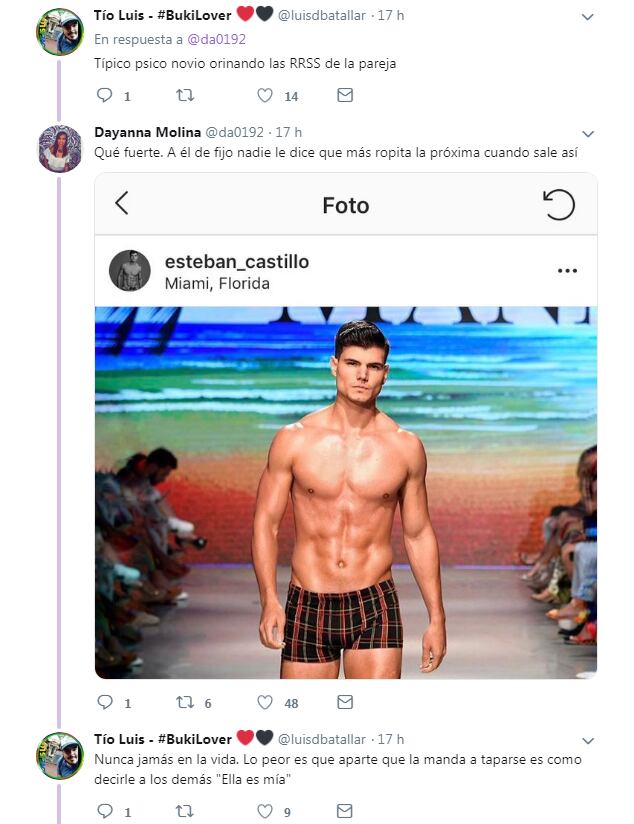The height and width of the screenshot is (824, 634).
Task: Like the tweet with 9 likes
Action: click(265, 812)
